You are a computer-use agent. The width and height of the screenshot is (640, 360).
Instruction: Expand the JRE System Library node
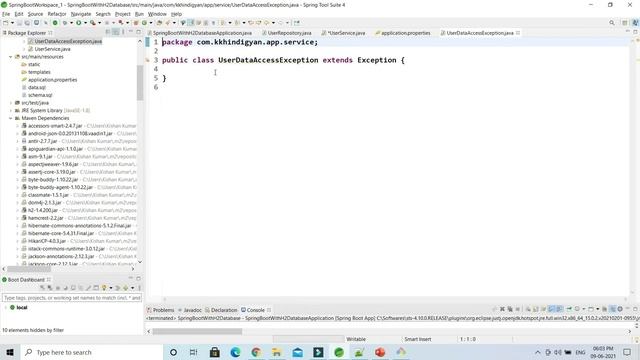point(11,111)
